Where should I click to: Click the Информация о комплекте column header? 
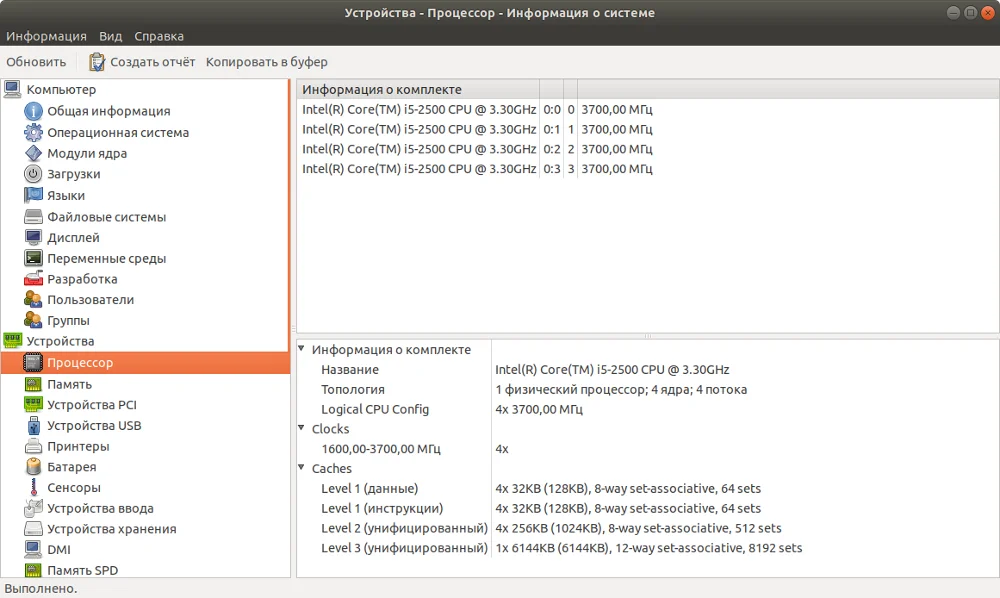pyautogui.click(x=418, y=89)
